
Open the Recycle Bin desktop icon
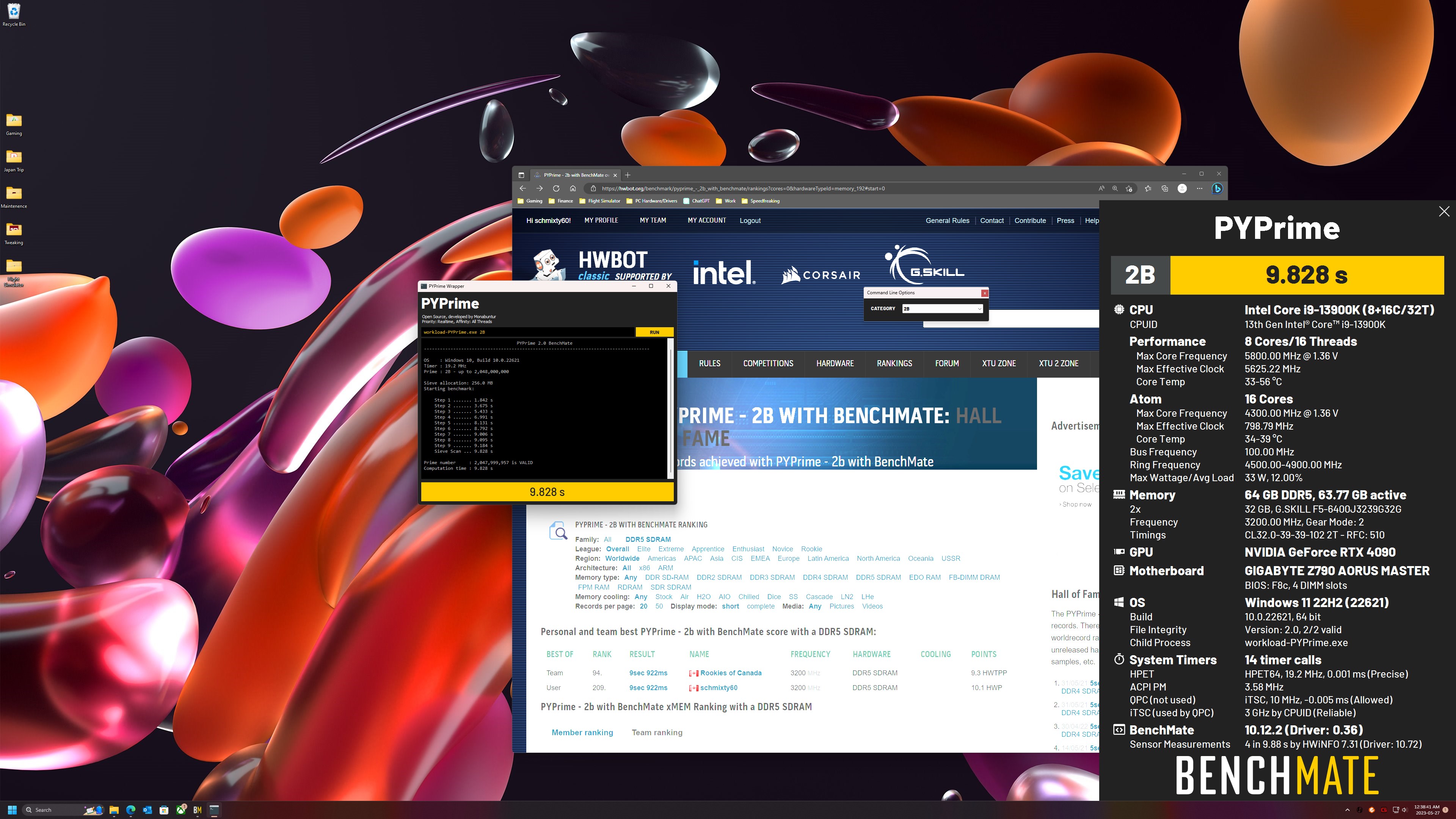(14, 15)
